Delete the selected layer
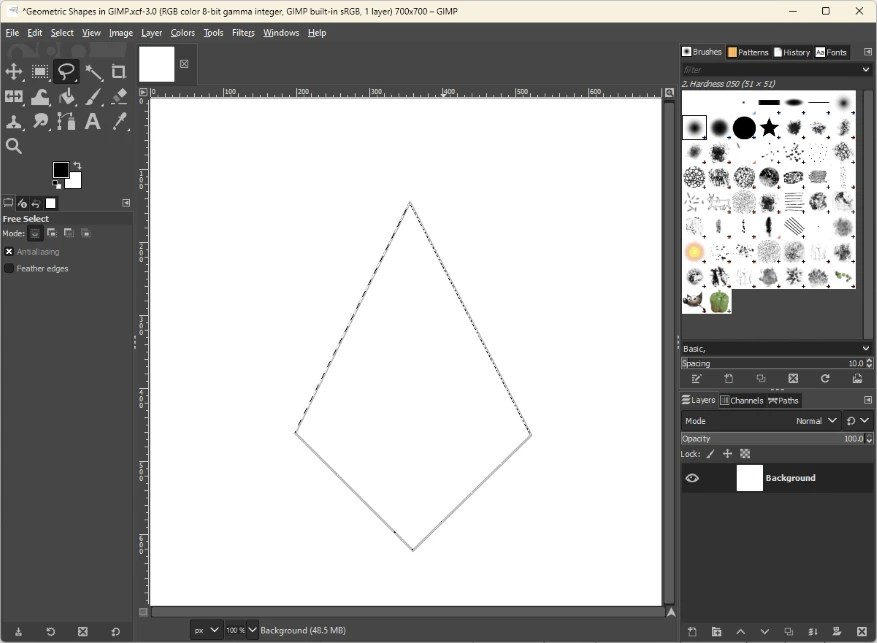The height and width of the screenshot is (643, 877). click(862, 631)
